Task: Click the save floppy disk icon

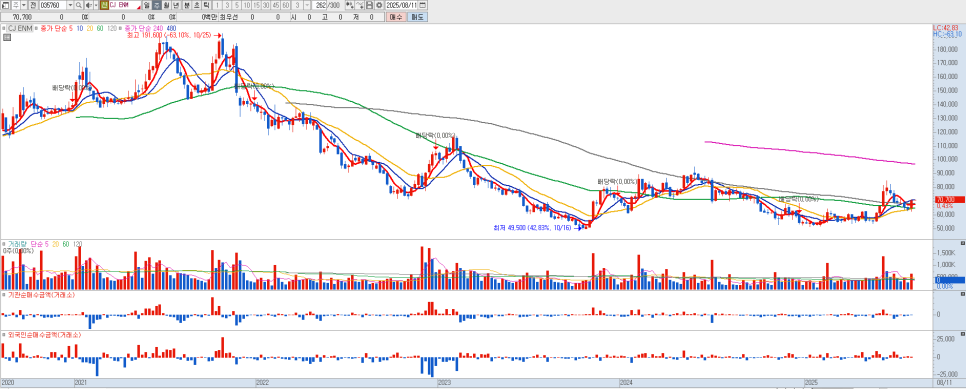Action: pos(370,5)
